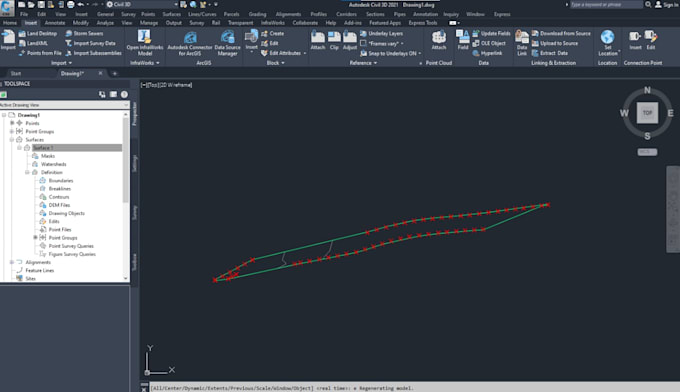Open the Data Source Manager
This screenshot has height=392, width=680.
[227, 43]
